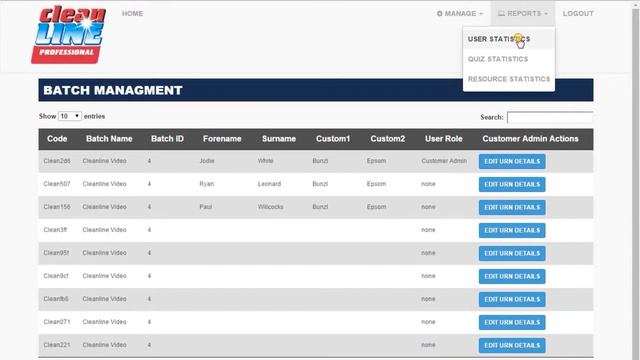Sort table by Custom1 header
The image size is (640, 360).
(x=333, y=139)
